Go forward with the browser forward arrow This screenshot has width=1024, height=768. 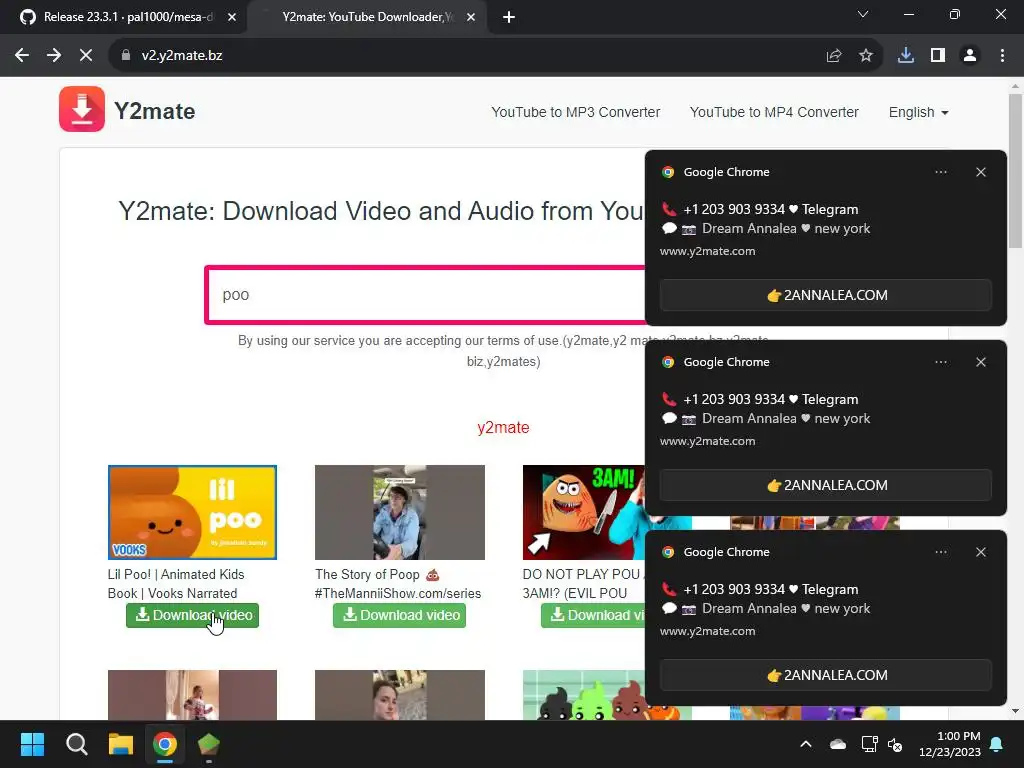pyautogui.click(x=54, y=56)
